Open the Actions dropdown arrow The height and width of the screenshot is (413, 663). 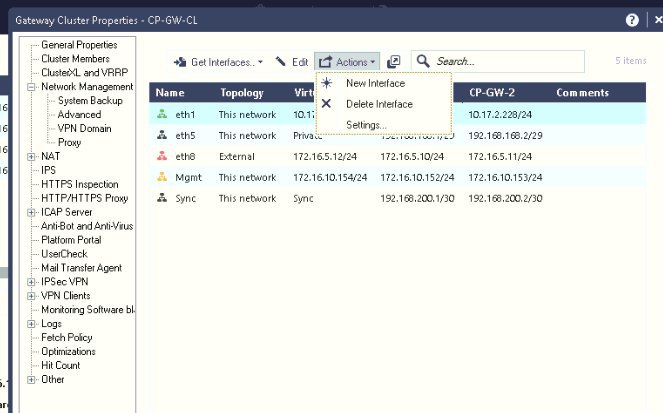coord(373,62)
